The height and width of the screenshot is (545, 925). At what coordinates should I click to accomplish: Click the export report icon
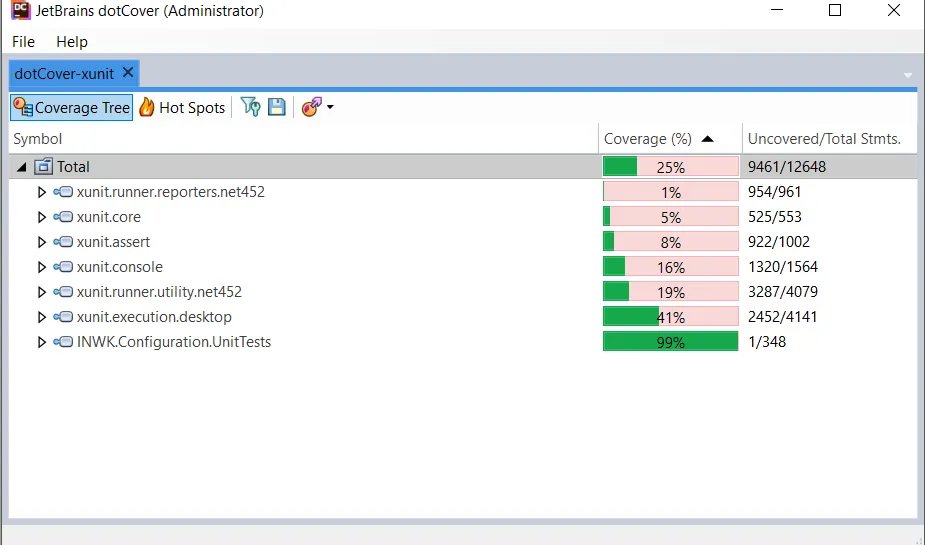[x=311, y=107]
